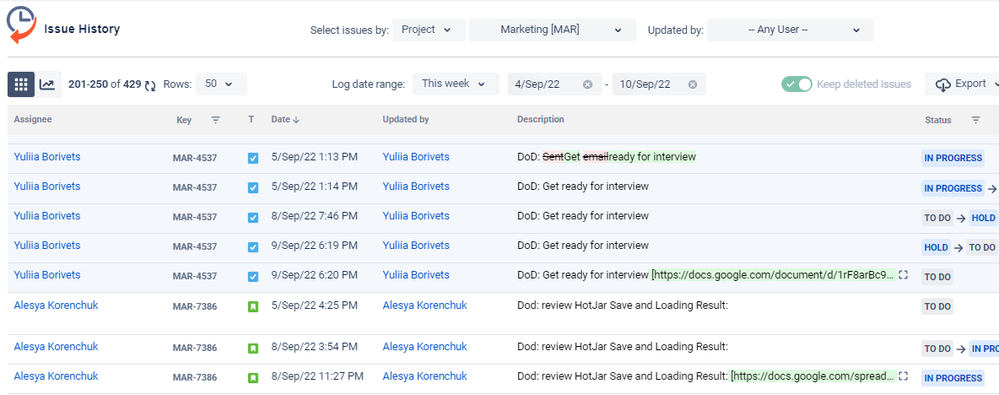999x395 pixels.
Task: Open the Status column filter
Action: [x=975, y=120]
